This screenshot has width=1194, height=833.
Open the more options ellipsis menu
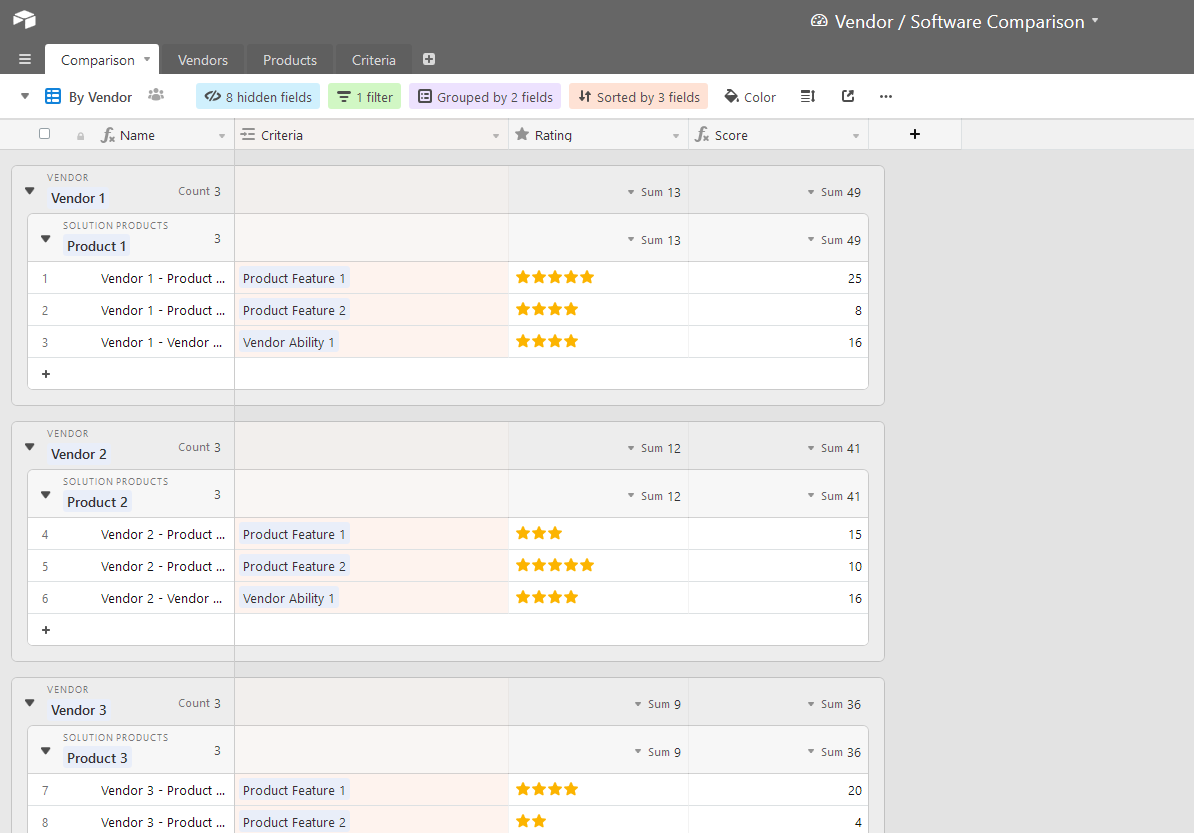click(886, 97)
